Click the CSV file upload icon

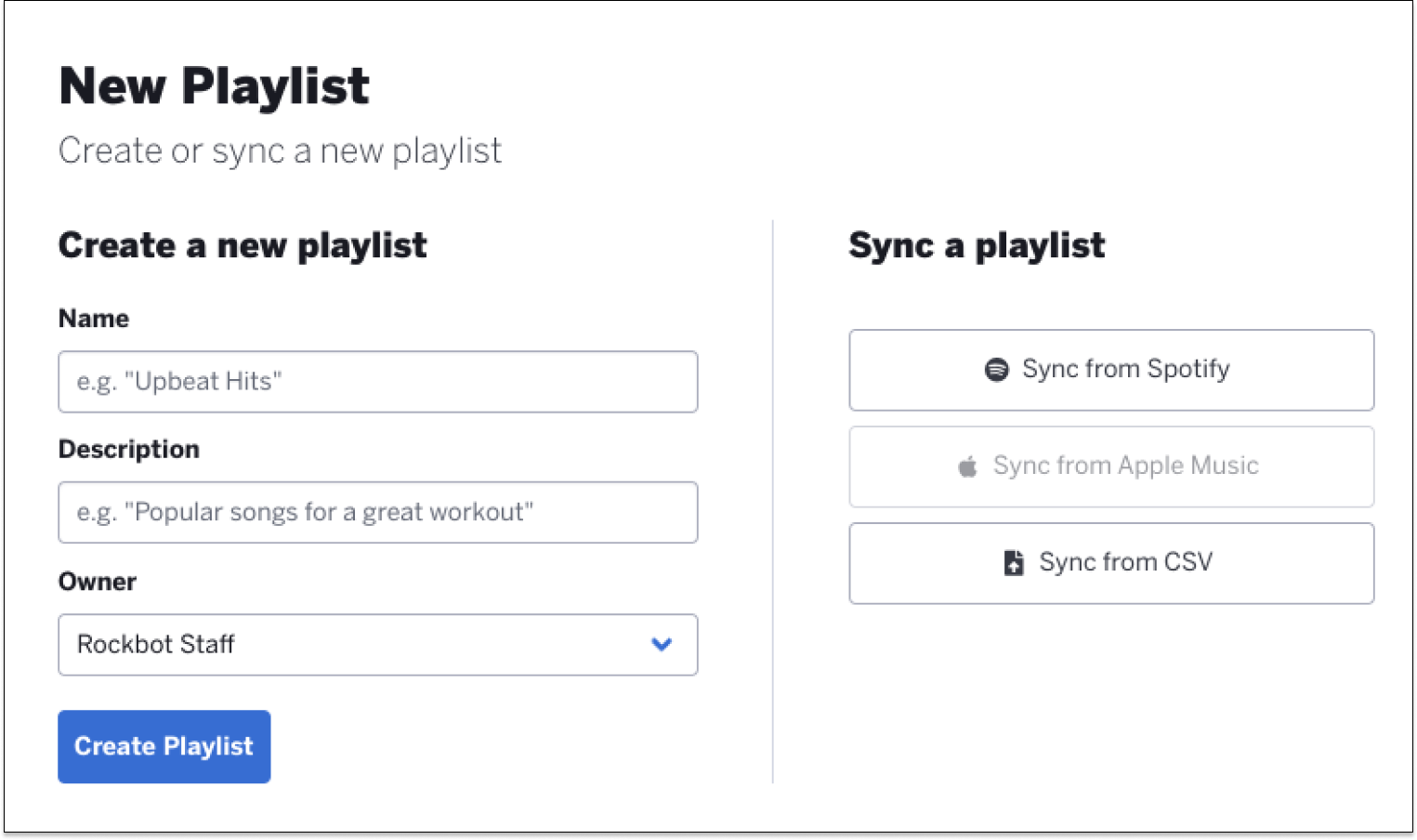coord(1014,563)
